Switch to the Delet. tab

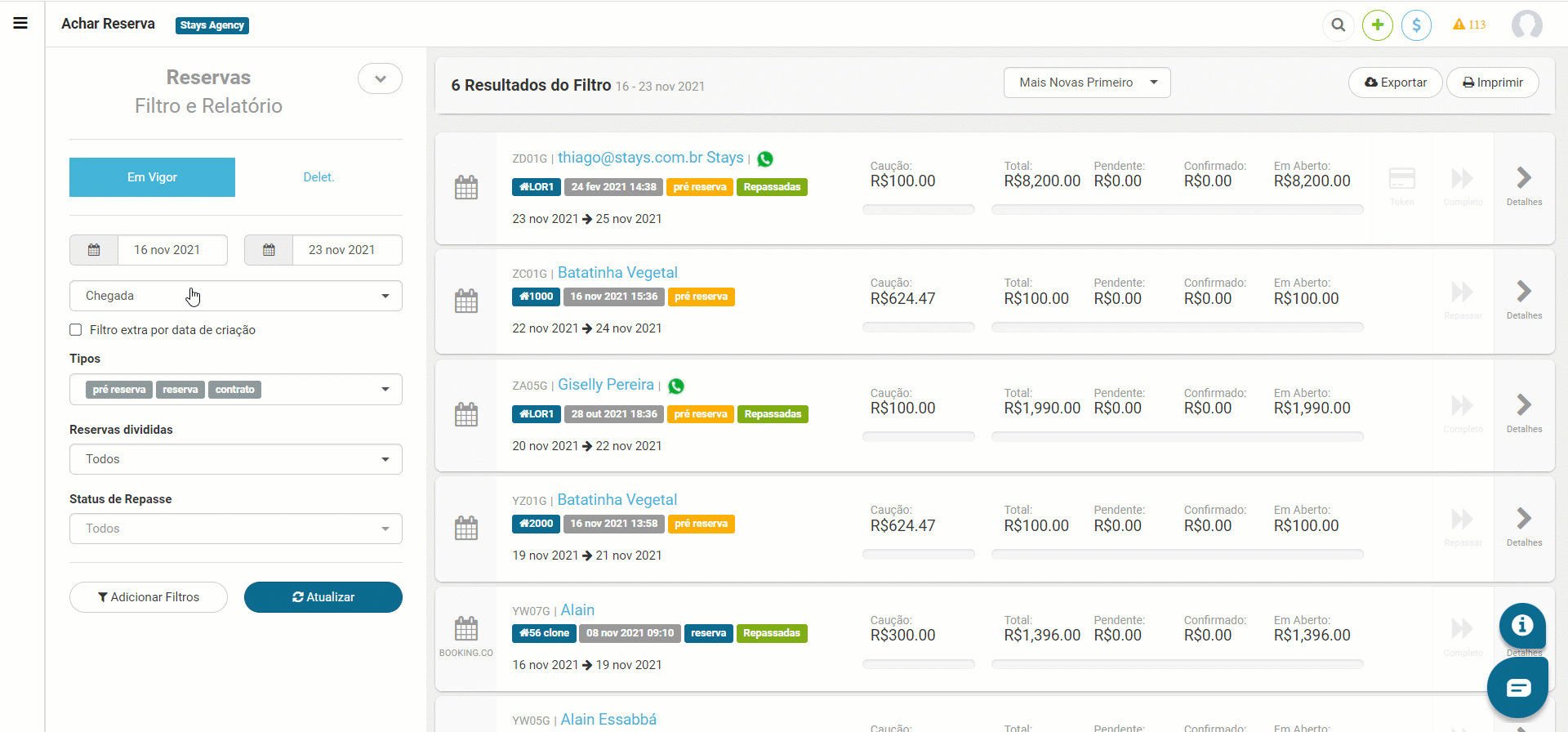pyautogui.click(x=318, y=177)
